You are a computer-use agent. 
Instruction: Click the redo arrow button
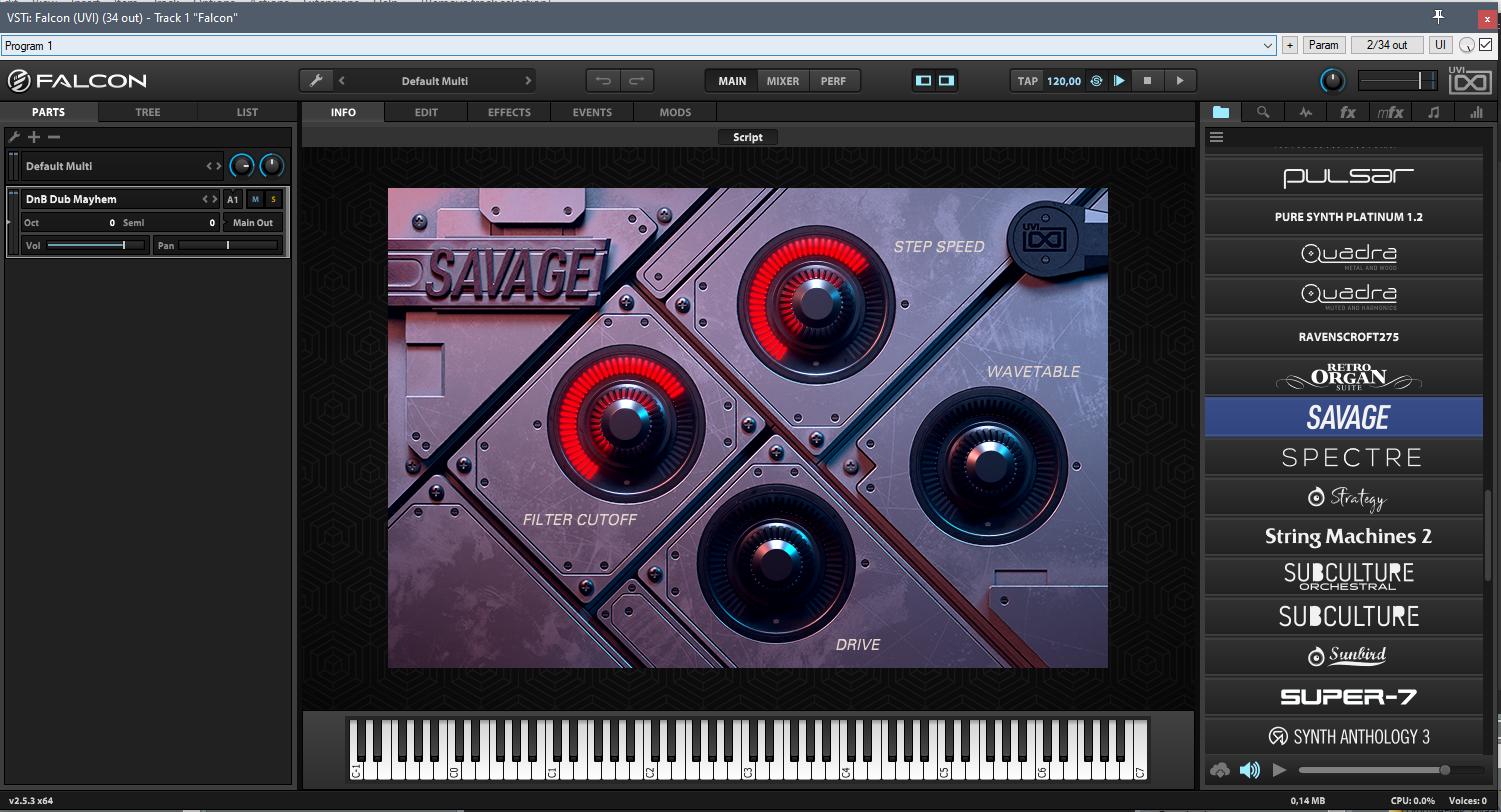tap(636, 81)
